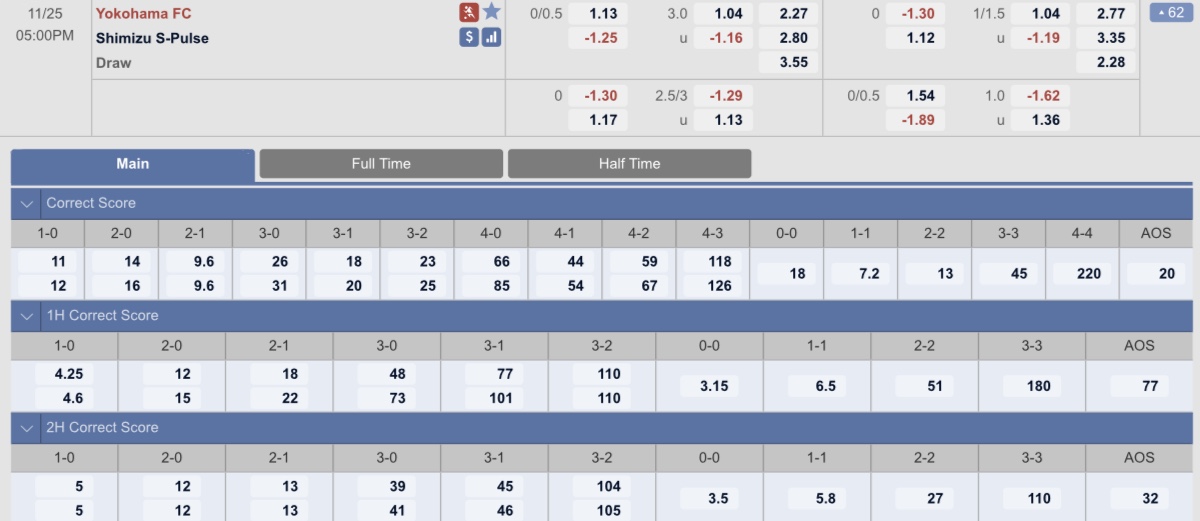Click the red soccer player icon
Viewport: 1200px width, 521px height.
pos(469,13)
